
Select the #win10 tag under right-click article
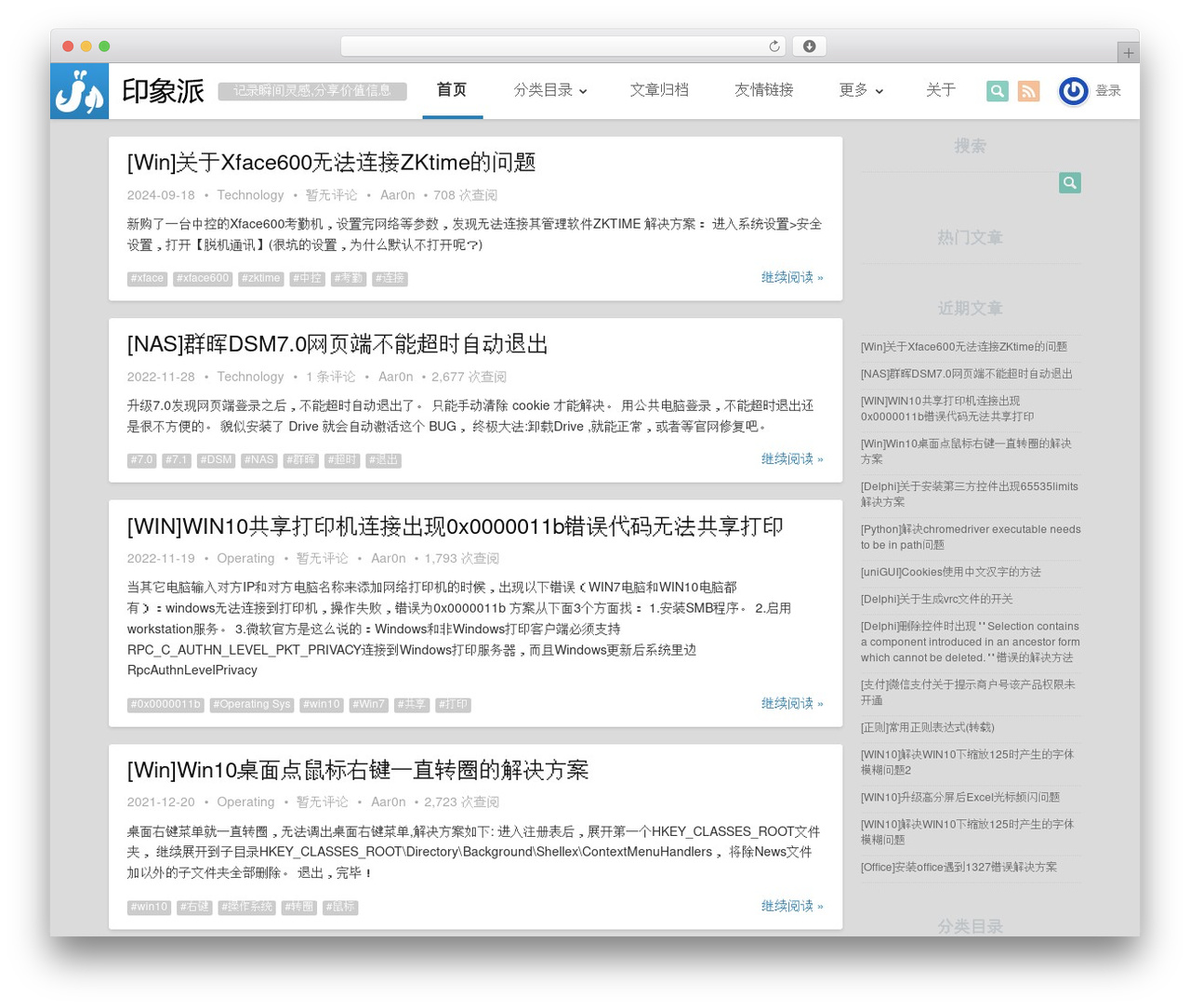(x=149, y=908)
